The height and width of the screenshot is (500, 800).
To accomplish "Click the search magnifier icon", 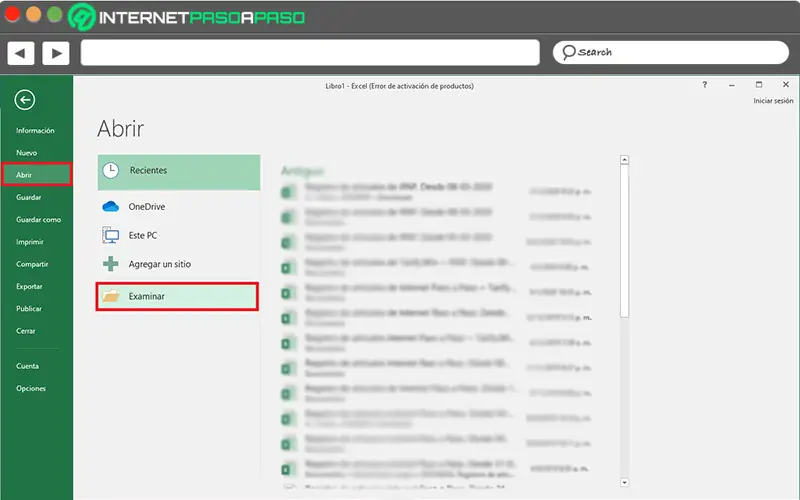I will tap(568, 52).
